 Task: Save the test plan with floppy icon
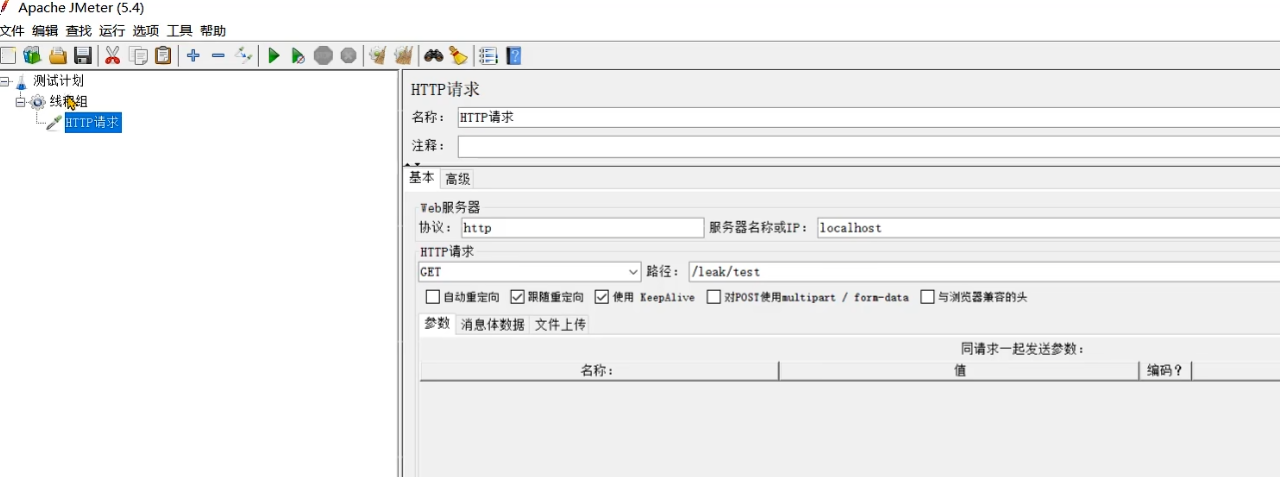tap(83, 56)
